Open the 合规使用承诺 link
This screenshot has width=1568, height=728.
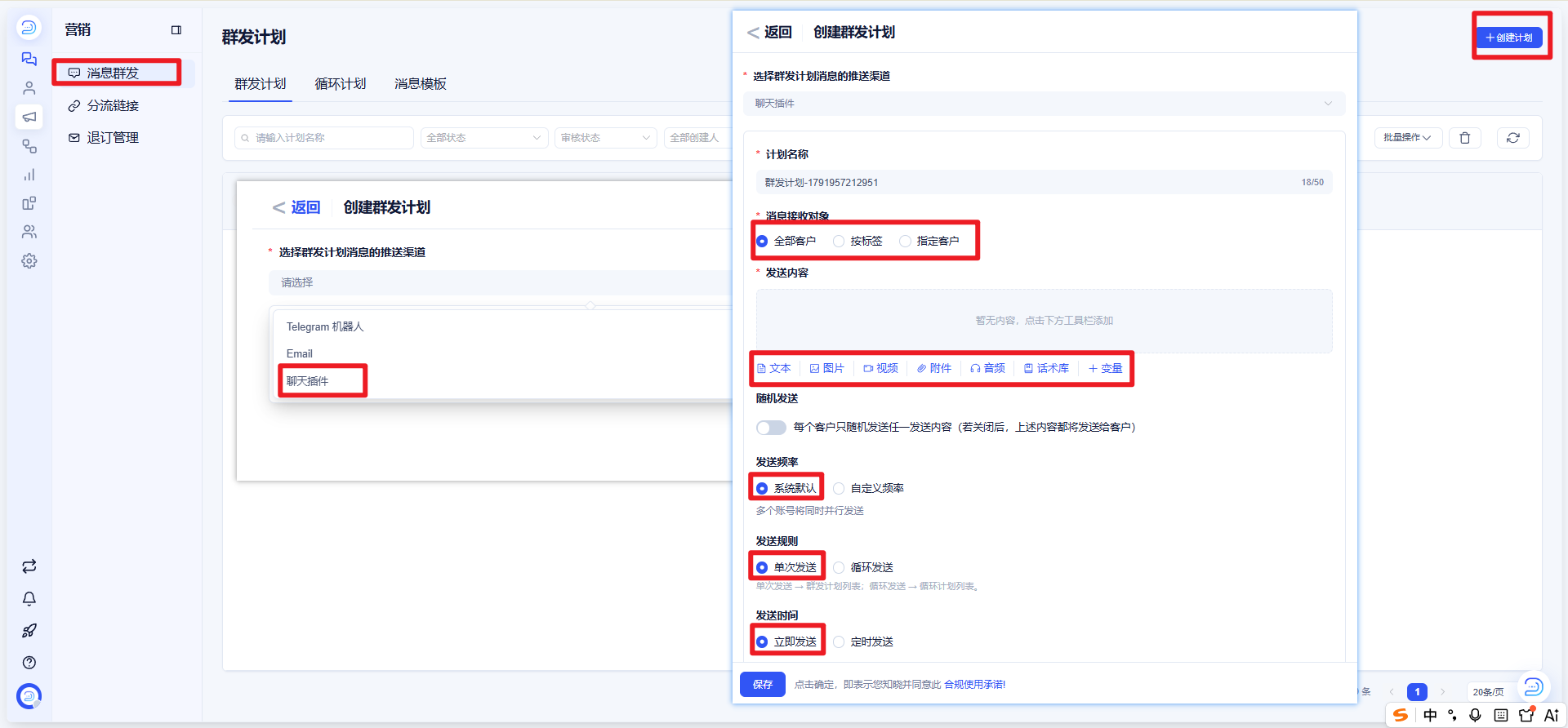(x=975, y=685)
